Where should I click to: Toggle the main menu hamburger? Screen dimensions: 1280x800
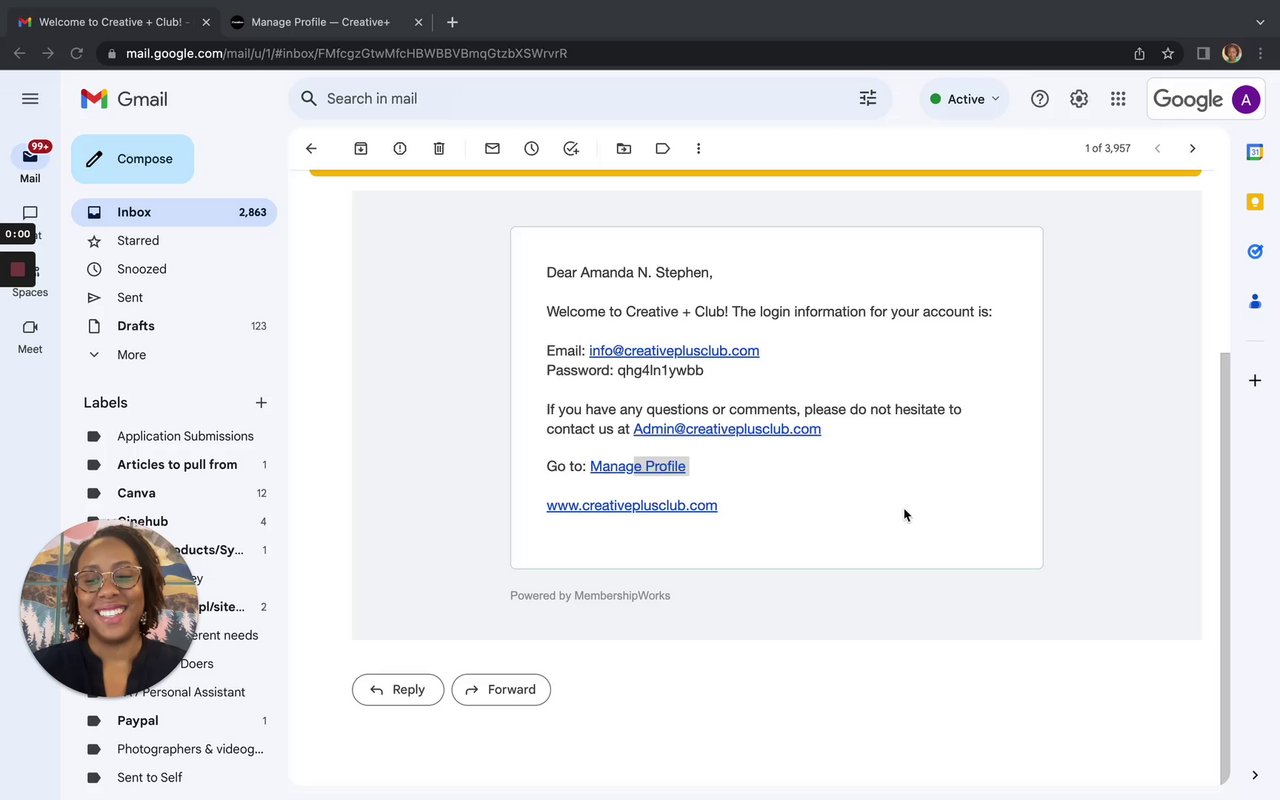[30, 98]
